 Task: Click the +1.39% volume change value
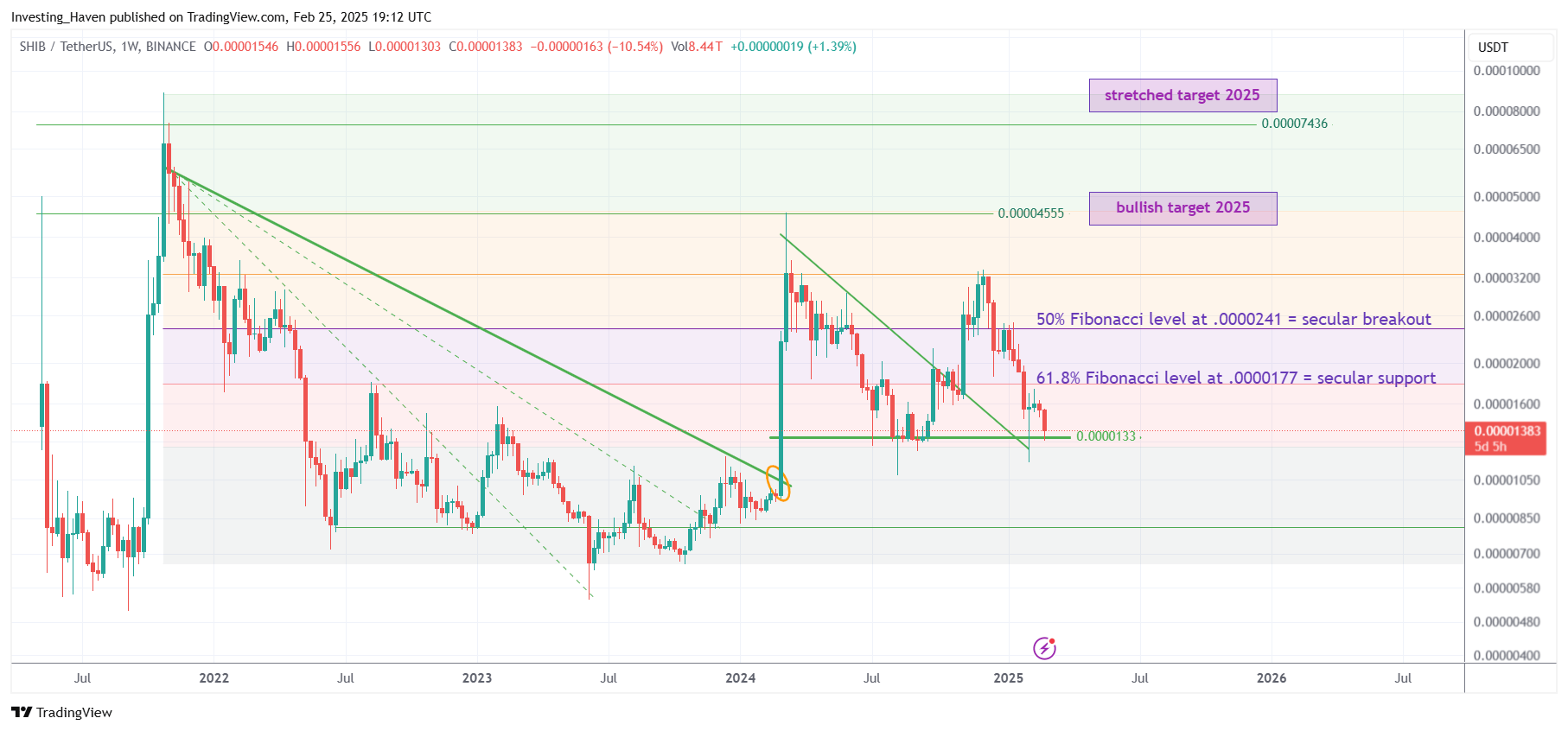coord(832,47)
